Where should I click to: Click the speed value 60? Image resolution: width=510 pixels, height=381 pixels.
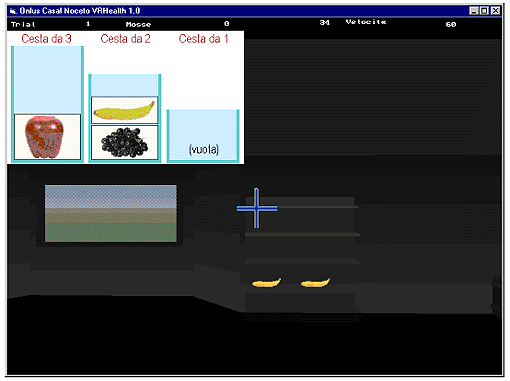coord(451,24)
